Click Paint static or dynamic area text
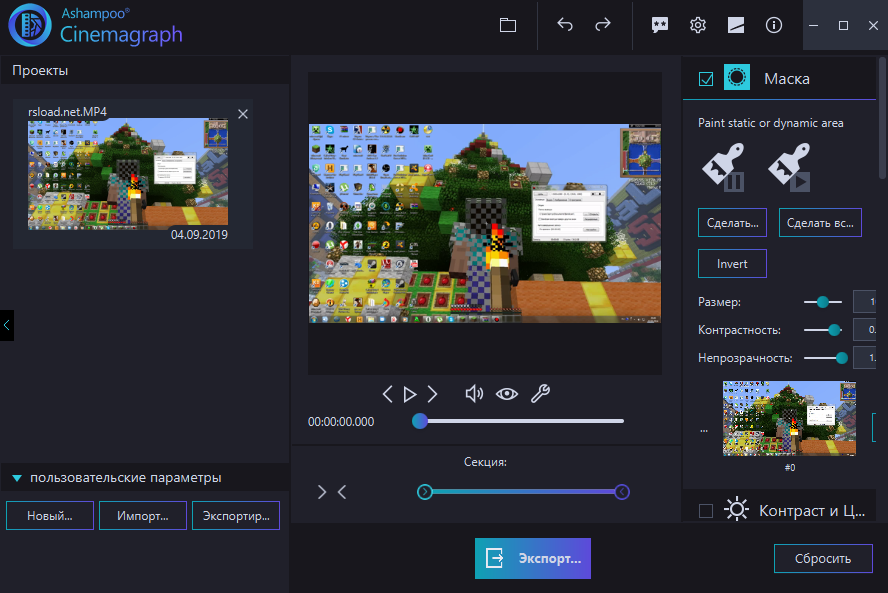This screenshot has width=888, height=593. point(771,123)
